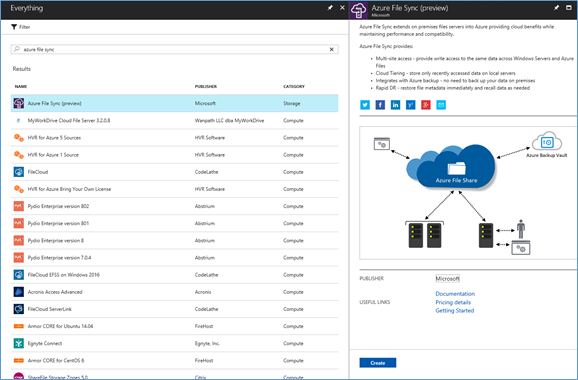Sort results by CATEGORY column header

pyautogui.click(x=294, y=87)
